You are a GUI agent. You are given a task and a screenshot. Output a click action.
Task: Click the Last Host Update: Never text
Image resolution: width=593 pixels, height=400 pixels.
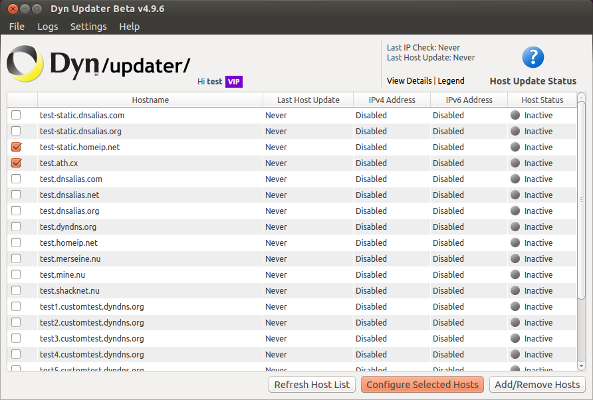(431, 58)
